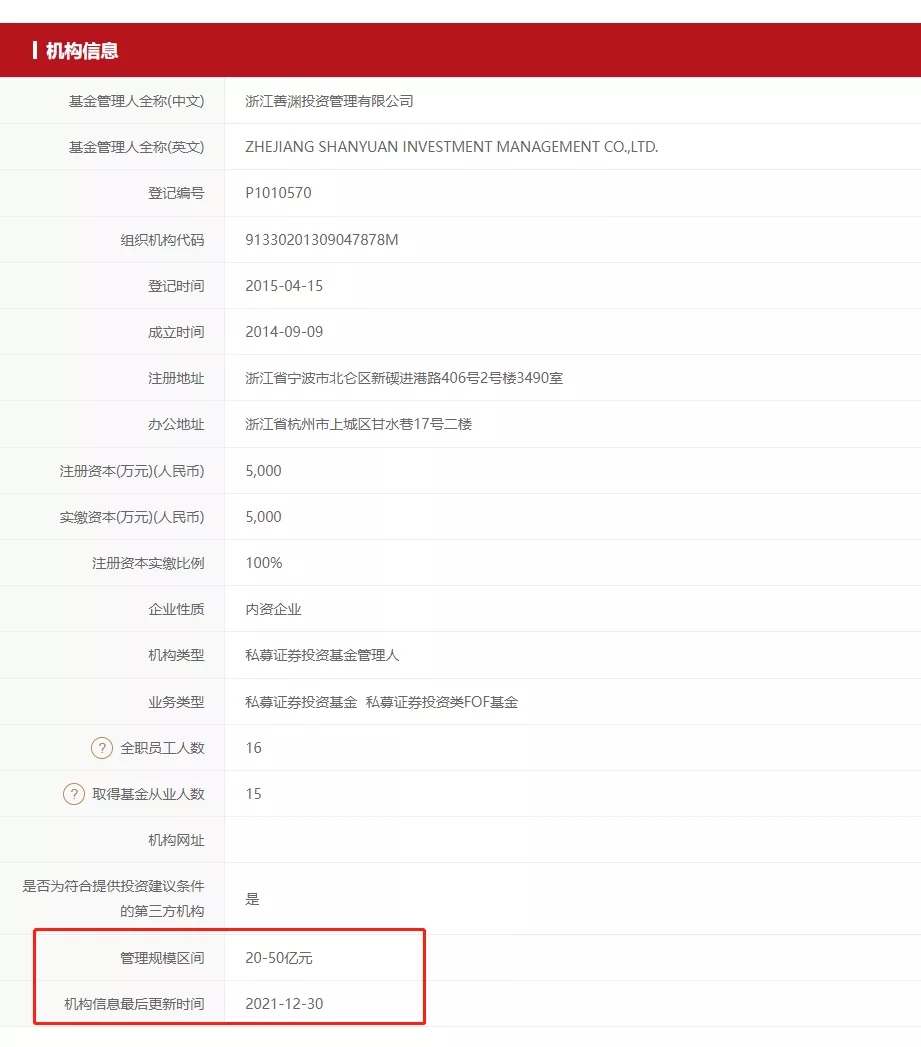Click enterprise nature value 内资企业
Screen dimensions: 921x1047
click(x=273, y=609)
